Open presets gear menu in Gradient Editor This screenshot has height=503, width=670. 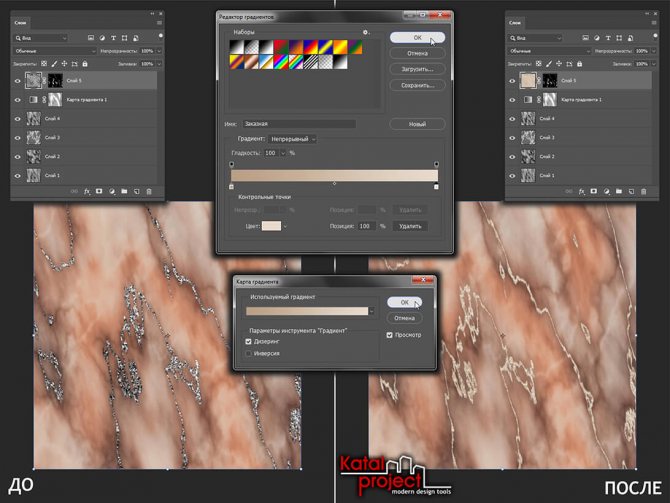click(366, 33)
